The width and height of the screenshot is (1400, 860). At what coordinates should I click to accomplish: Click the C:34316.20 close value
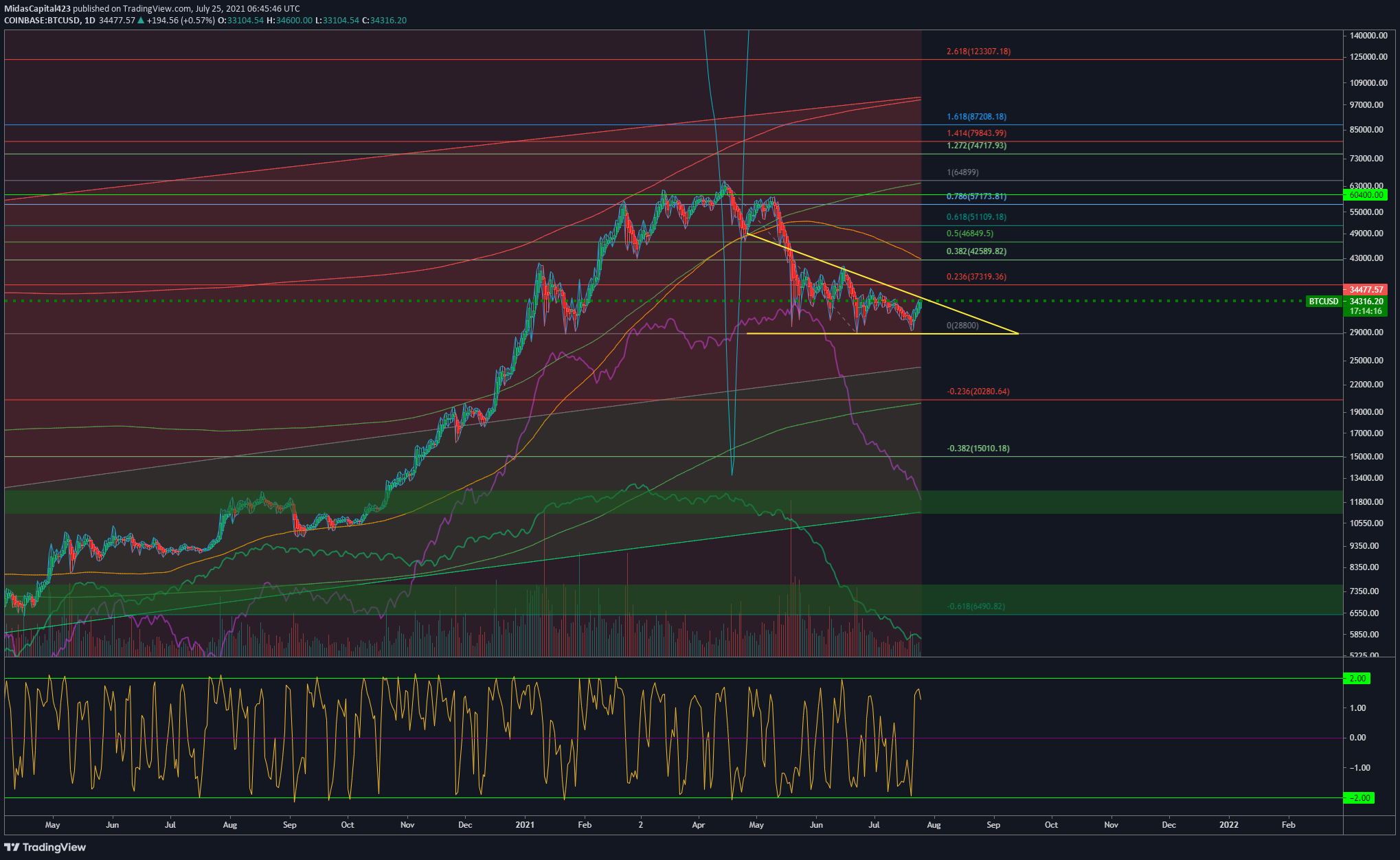(x=384, y=21)
